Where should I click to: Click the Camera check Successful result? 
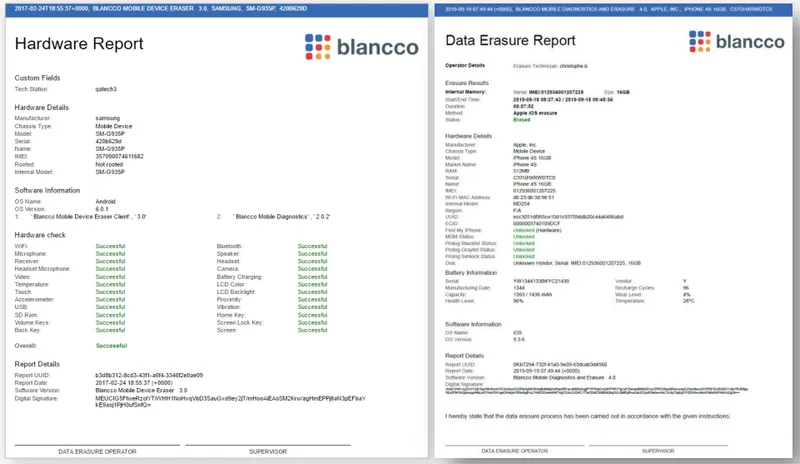pyautogui.click(x=313, y=269)
